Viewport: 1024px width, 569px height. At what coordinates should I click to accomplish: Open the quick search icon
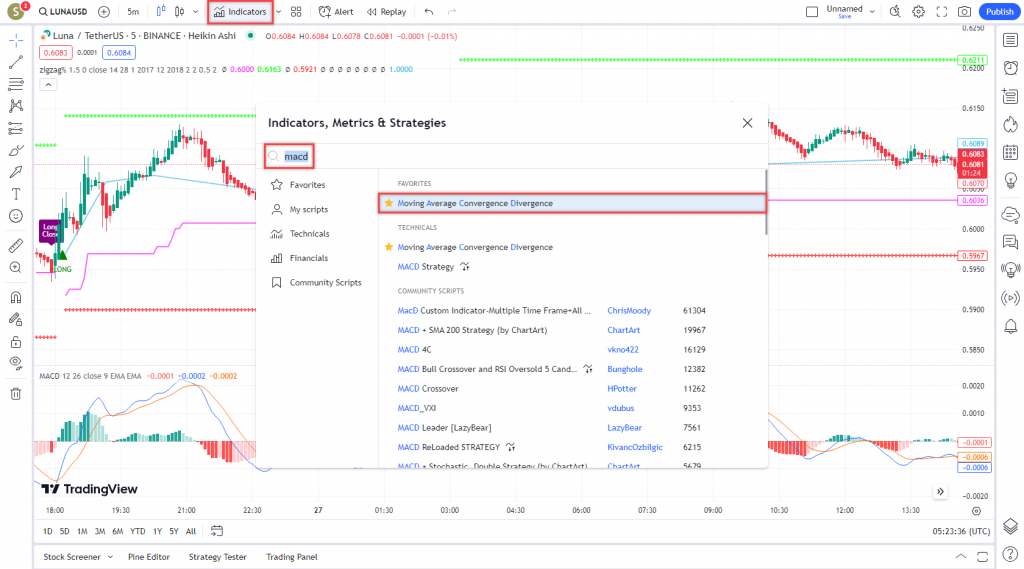(895, 12)
